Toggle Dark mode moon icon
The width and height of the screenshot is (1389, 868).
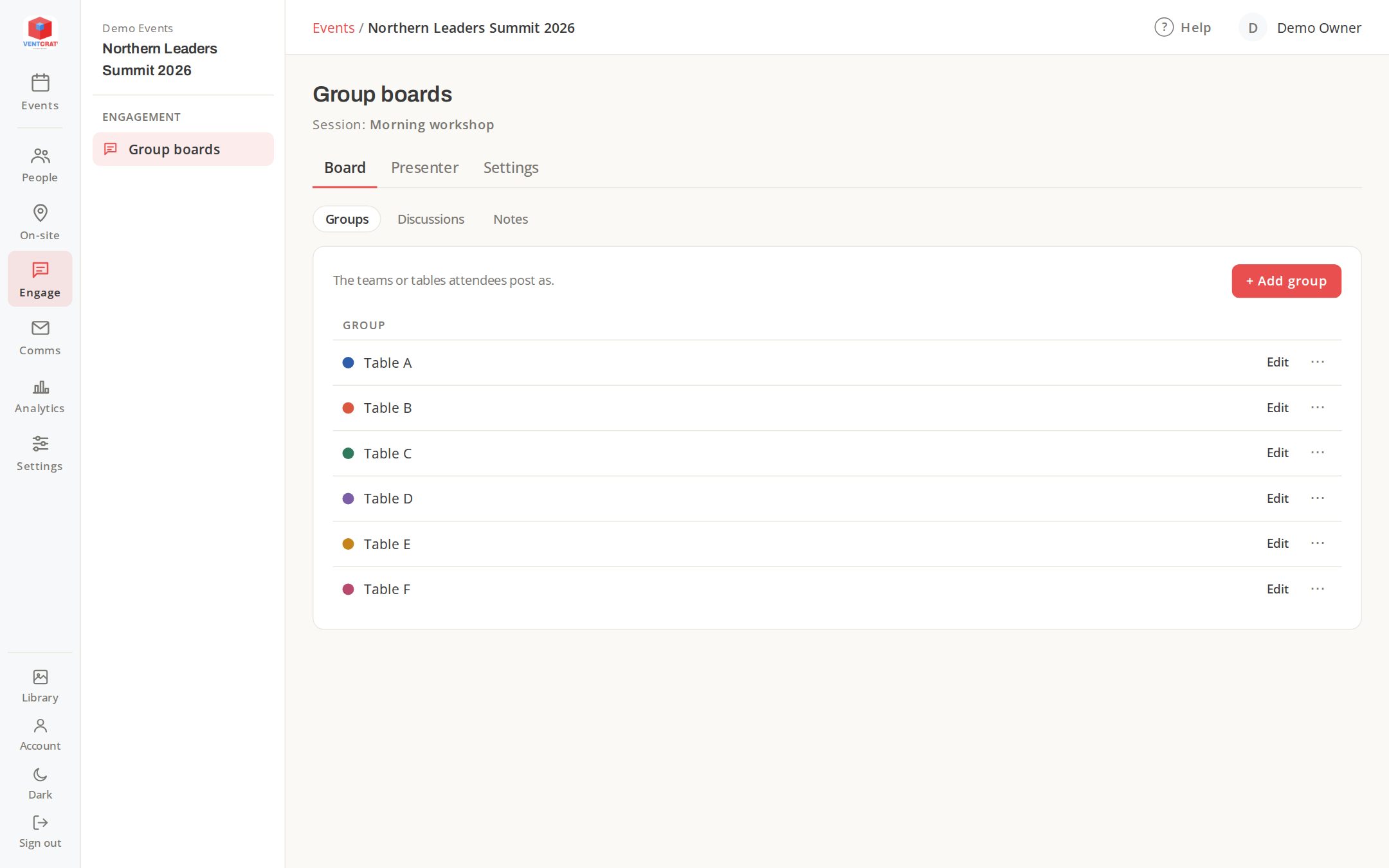[40, 774]
